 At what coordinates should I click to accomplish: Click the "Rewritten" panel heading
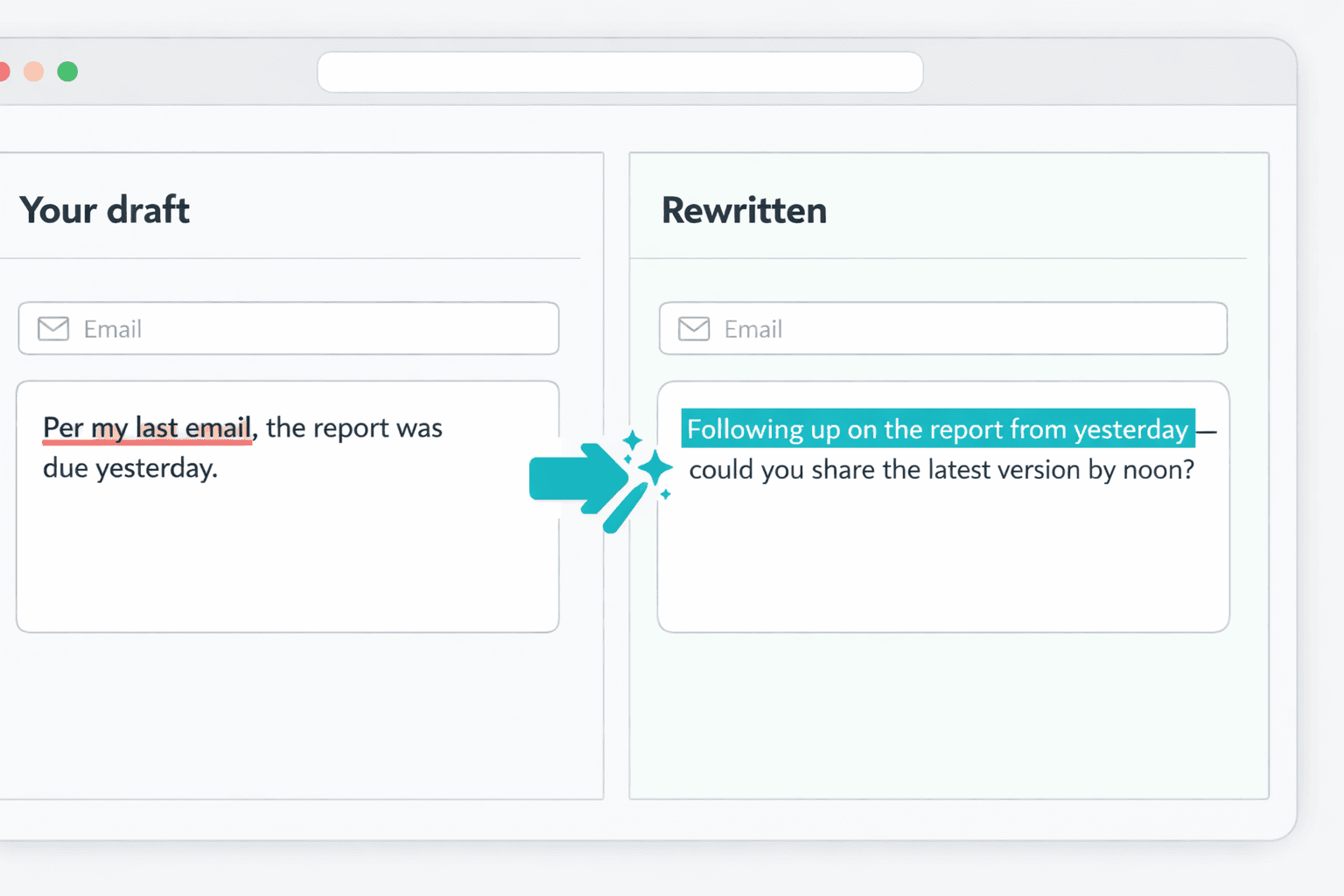coord(744,210)
